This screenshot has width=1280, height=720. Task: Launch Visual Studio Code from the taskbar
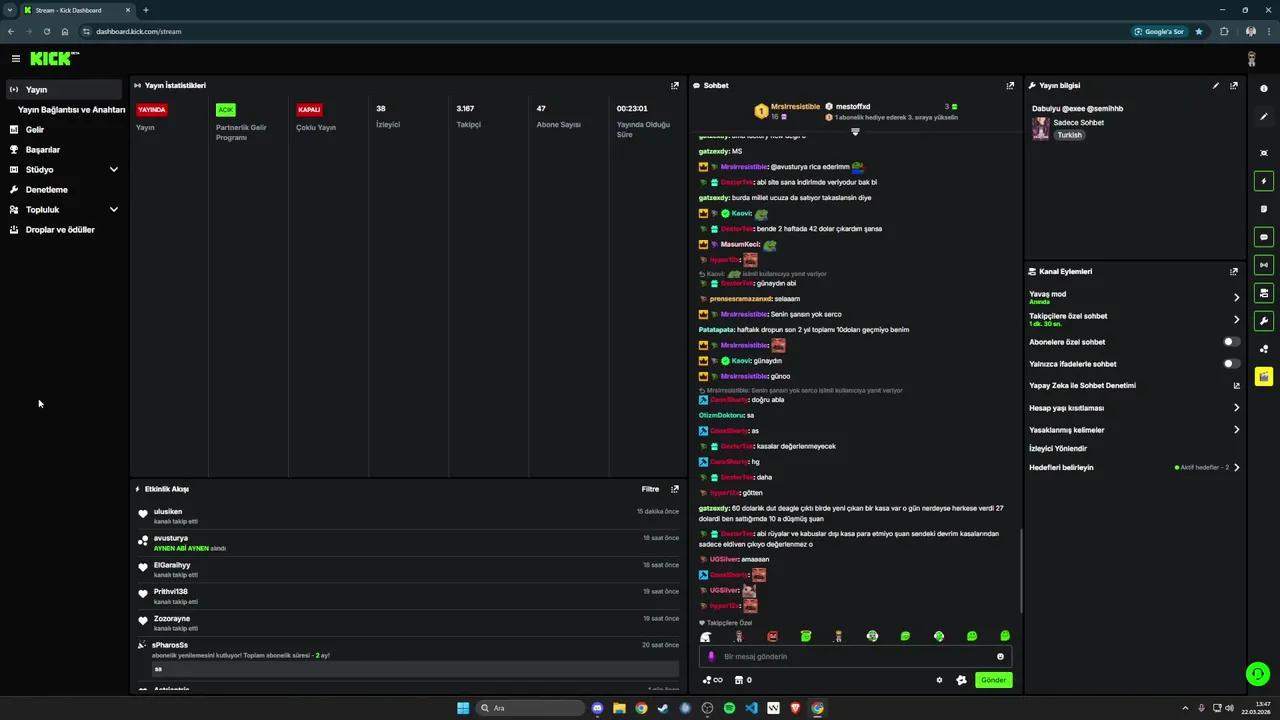pyautogui.click(x=751, y=708)
